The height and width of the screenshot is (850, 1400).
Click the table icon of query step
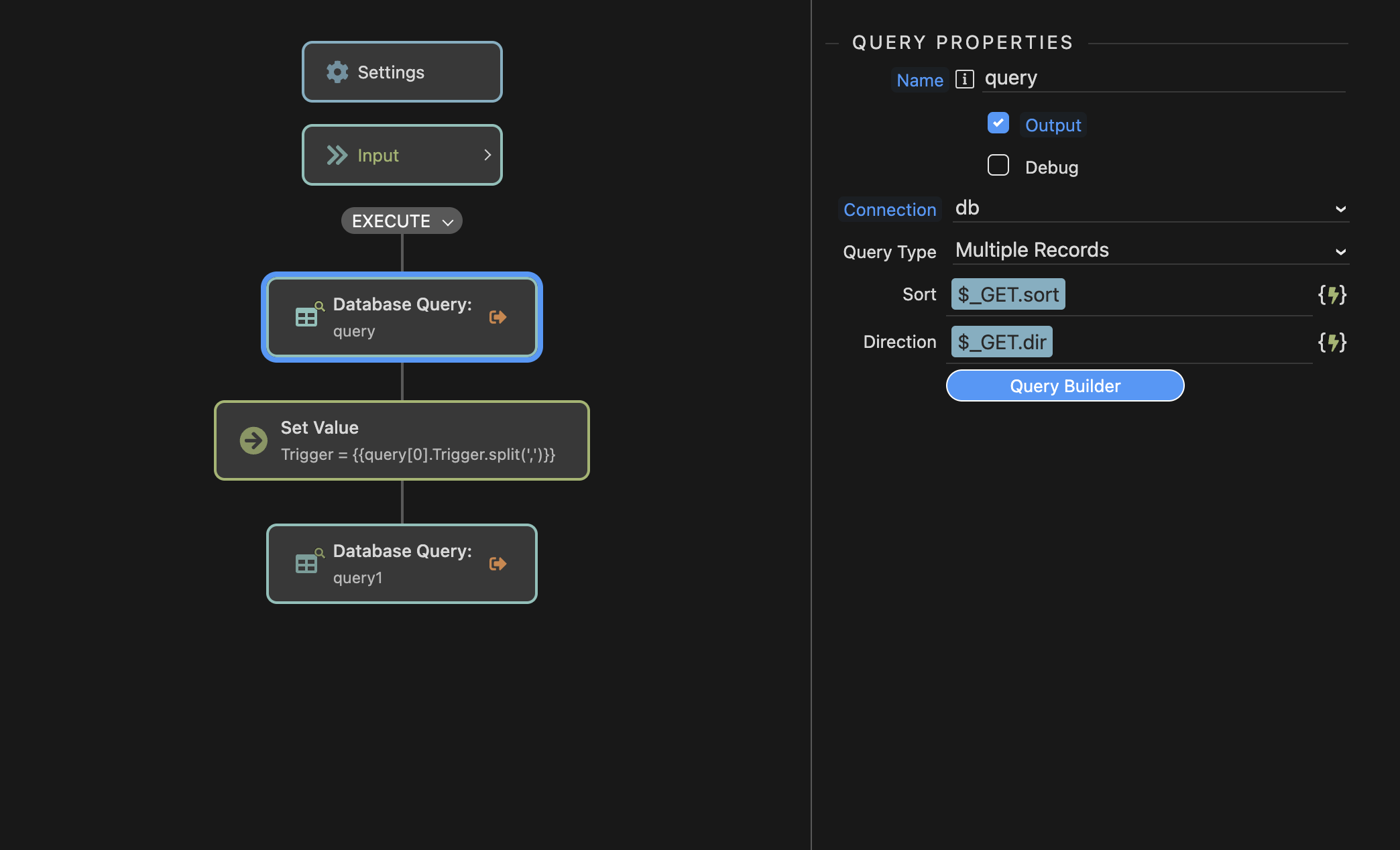[309, 315]
